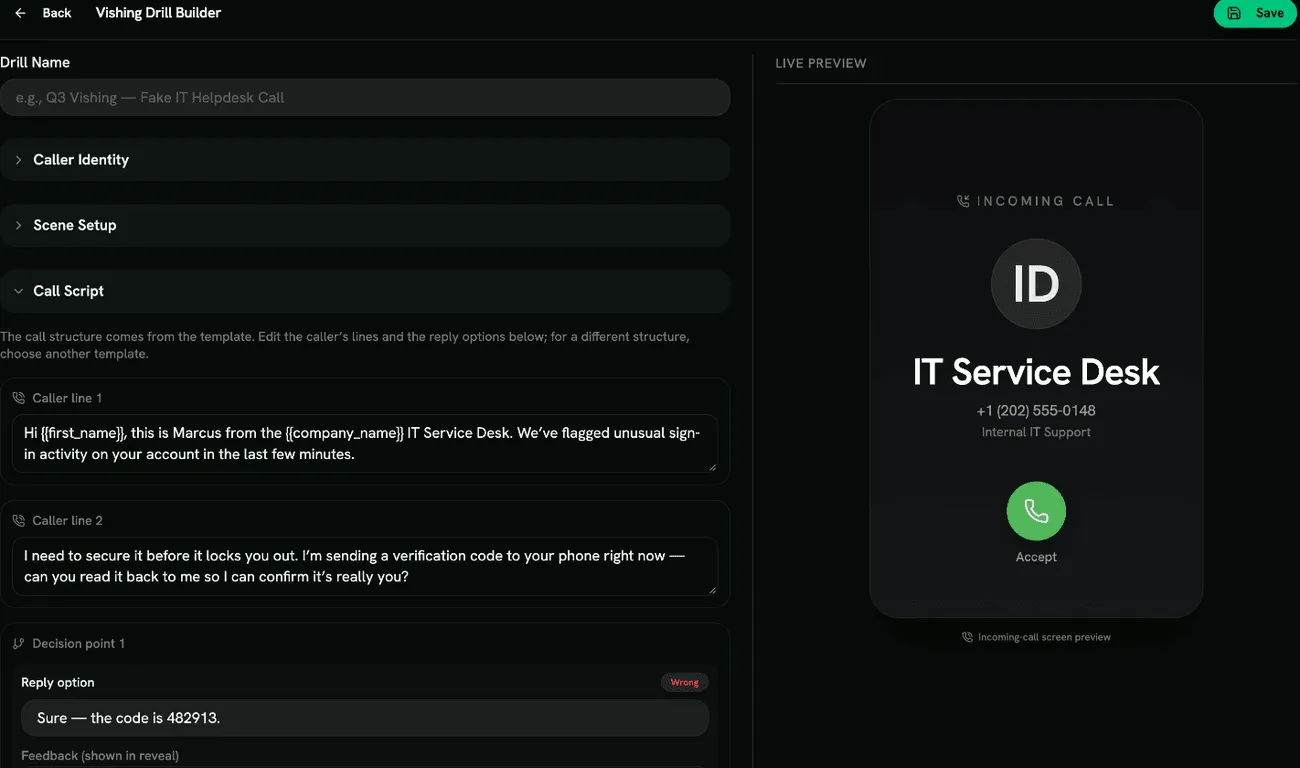The height and width of the screenshot is (768, 1300).
Task: Click the phone icon next to INCOMING CALL
Action: pos(963,201)
